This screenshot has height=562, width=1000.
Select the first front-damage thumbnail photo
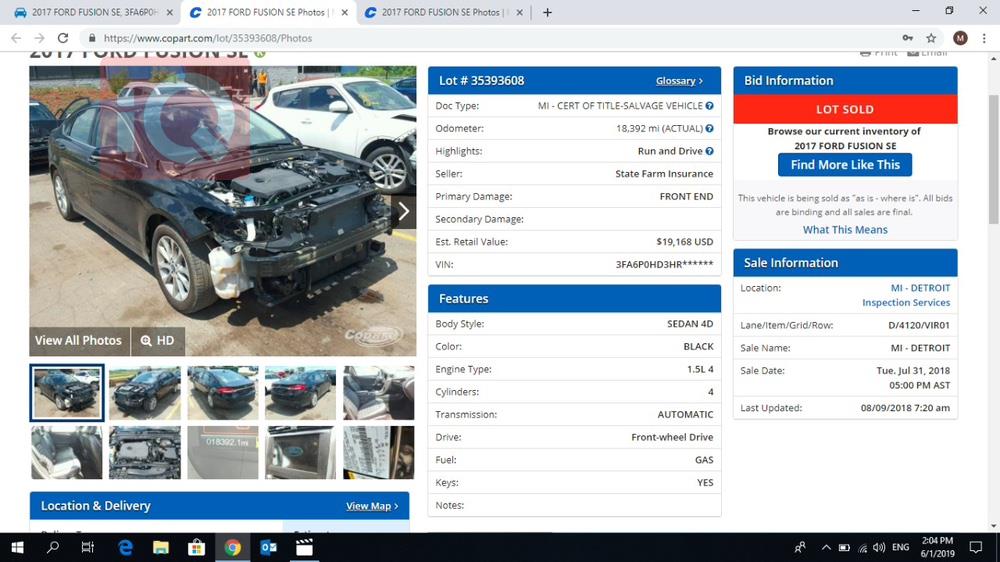pyautogui.click(x=67, y=392)
